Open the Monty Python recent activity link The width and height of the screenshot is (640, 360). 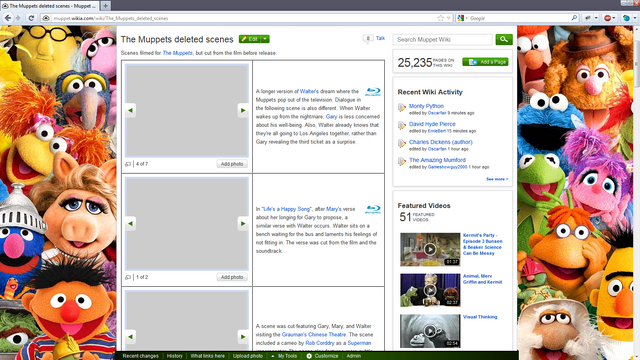pyautogui.click(x=426, y=106)
